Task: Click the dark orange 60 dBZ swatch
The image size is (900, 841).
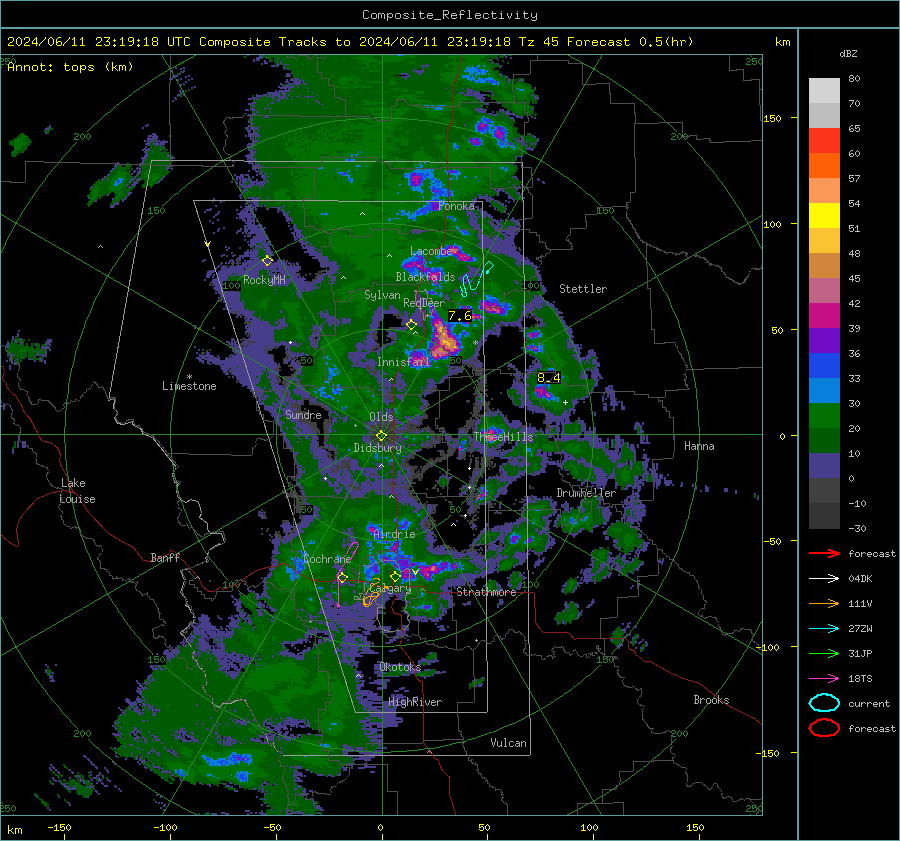Action: pos(824,165)
